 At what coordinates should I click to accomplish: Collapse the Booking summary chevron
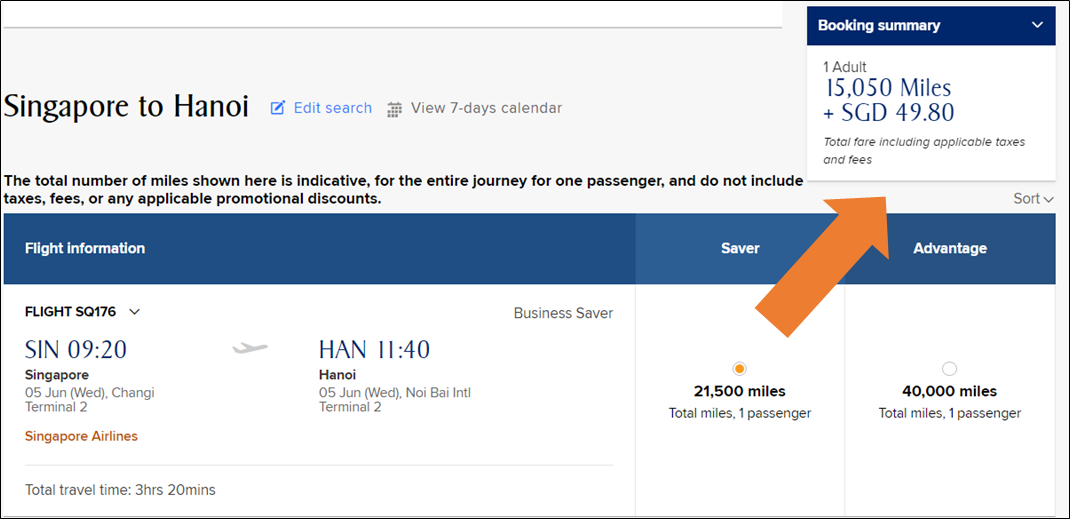1037,26
